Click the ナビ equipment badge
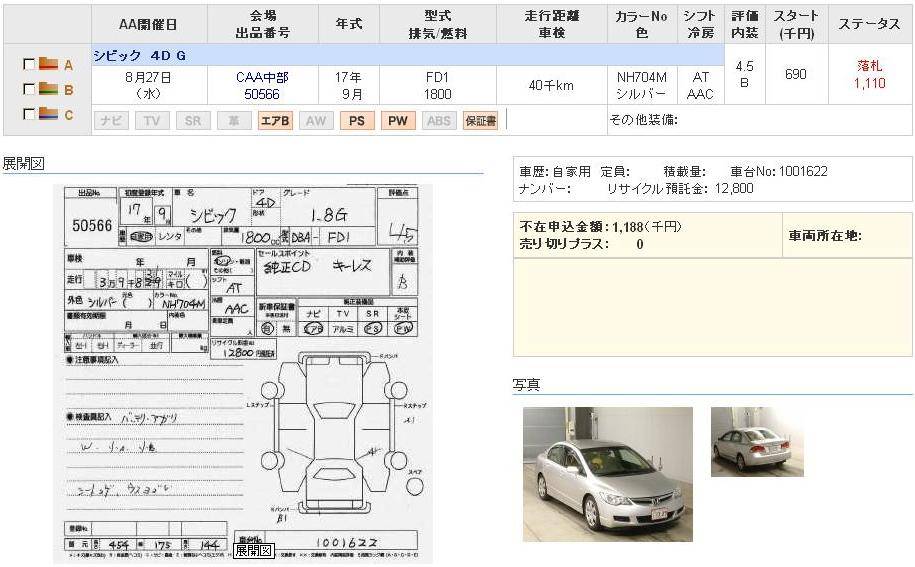Screen dimensions: 915x567 click(x=111, y=121)
